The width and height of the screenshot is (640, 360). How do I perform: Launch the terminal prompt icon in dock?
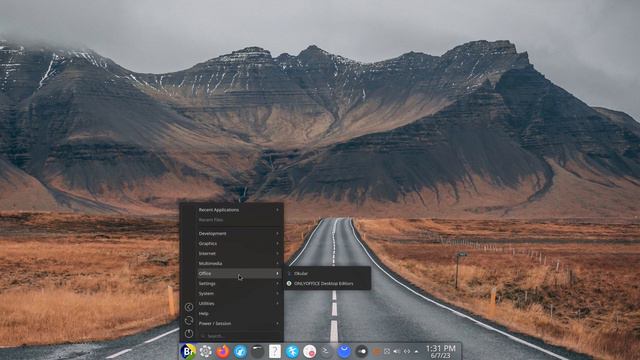327,351
